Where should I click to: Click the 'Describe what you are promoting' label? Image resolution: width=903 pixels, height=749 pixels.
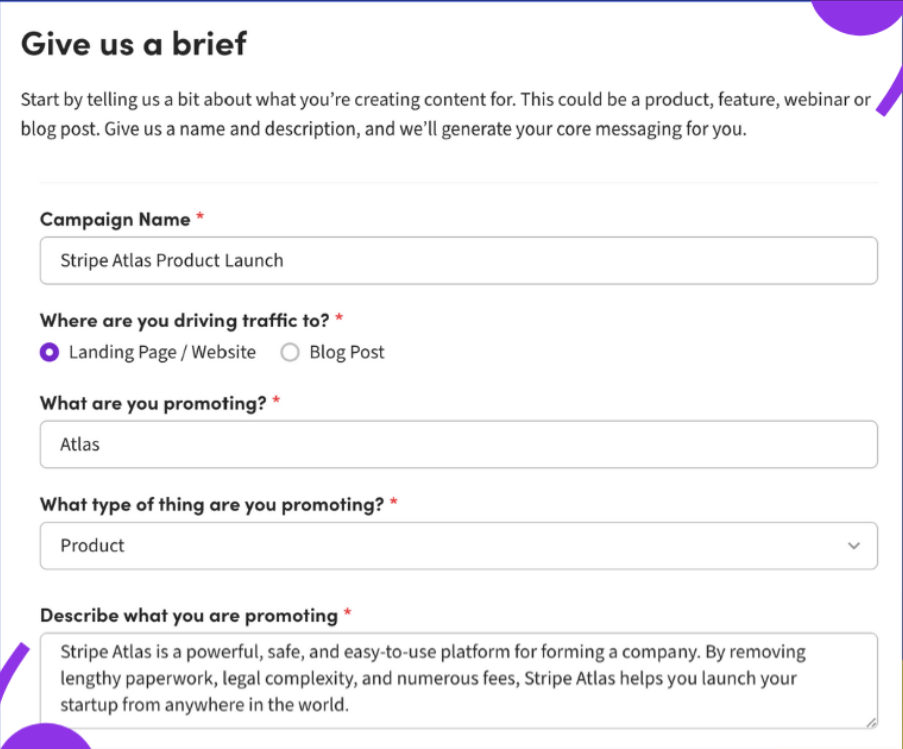(188, 615)
